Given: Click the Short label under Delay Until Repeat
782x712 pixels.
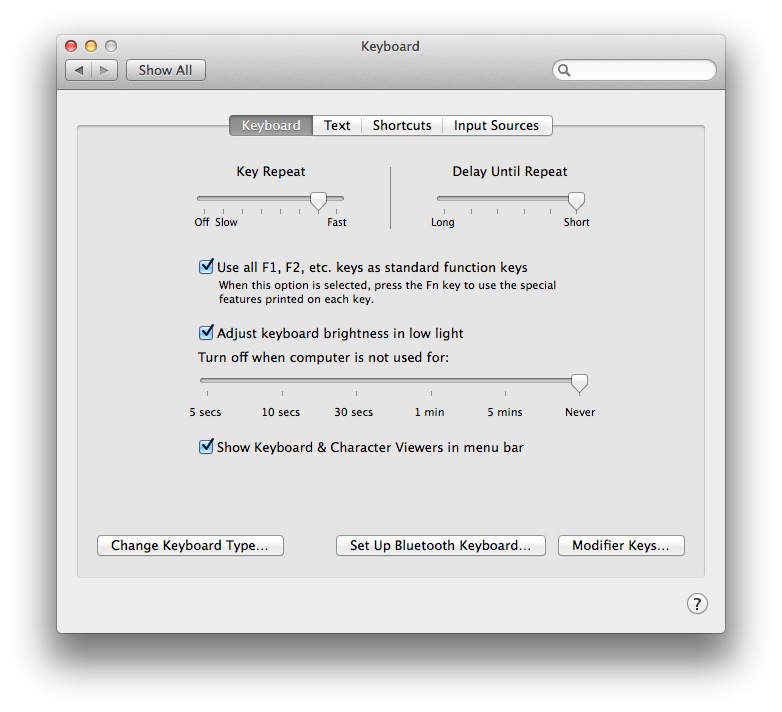Looking at the screenshot, I should [577, 222].
